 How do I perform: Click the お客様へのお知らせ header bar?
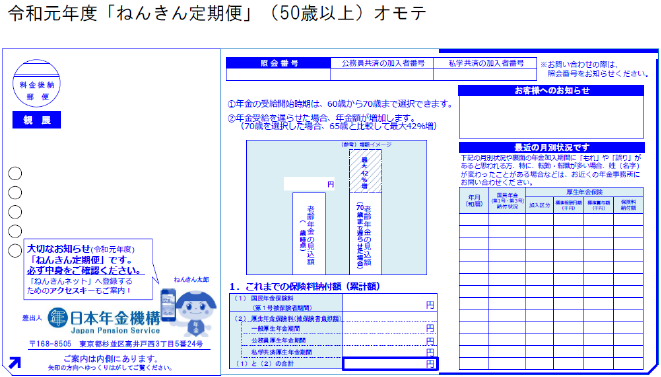(551, 91)
